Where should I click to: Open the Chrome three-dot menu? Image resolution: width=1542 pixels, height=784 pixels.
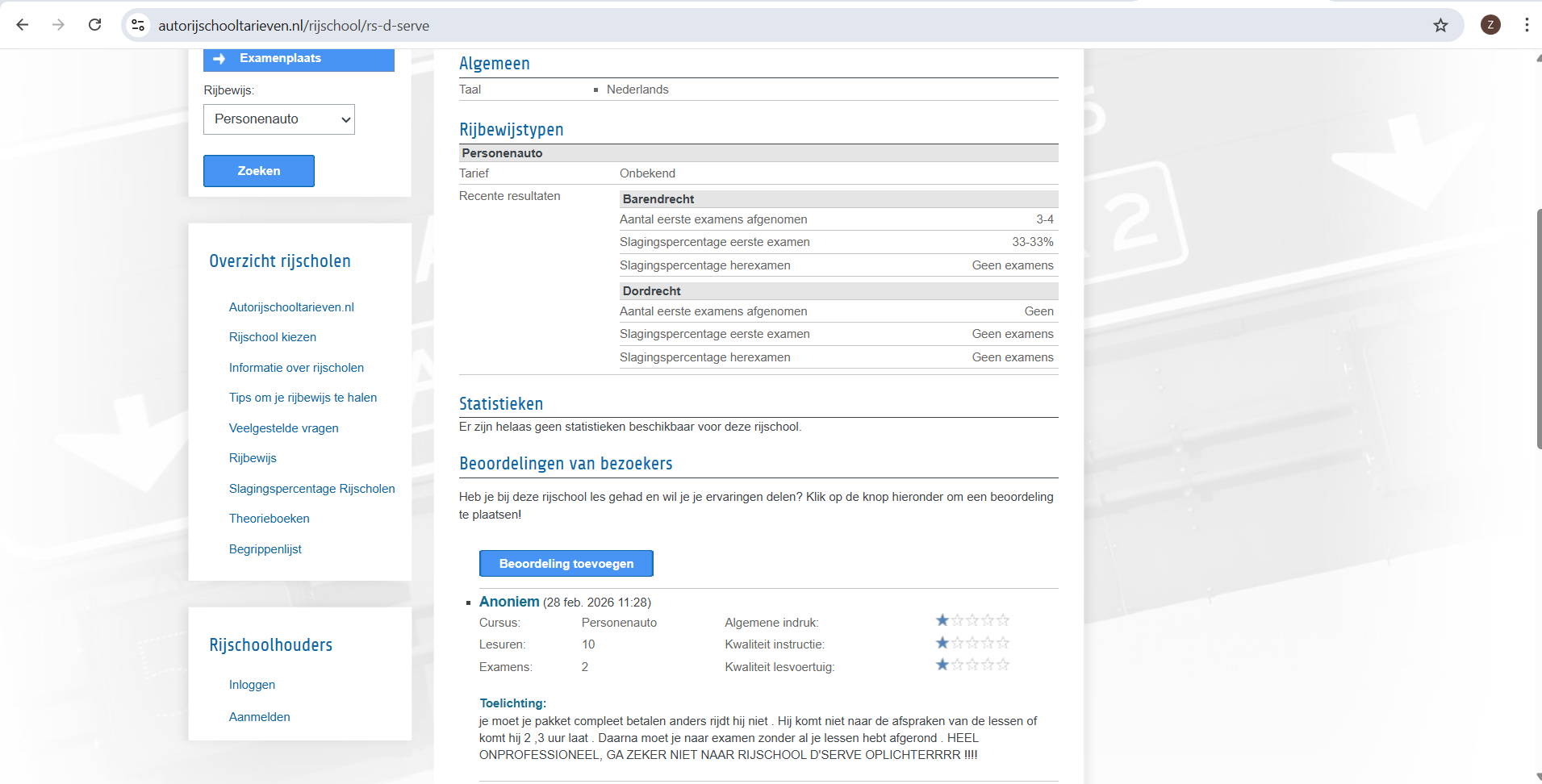pos(1527,25)
